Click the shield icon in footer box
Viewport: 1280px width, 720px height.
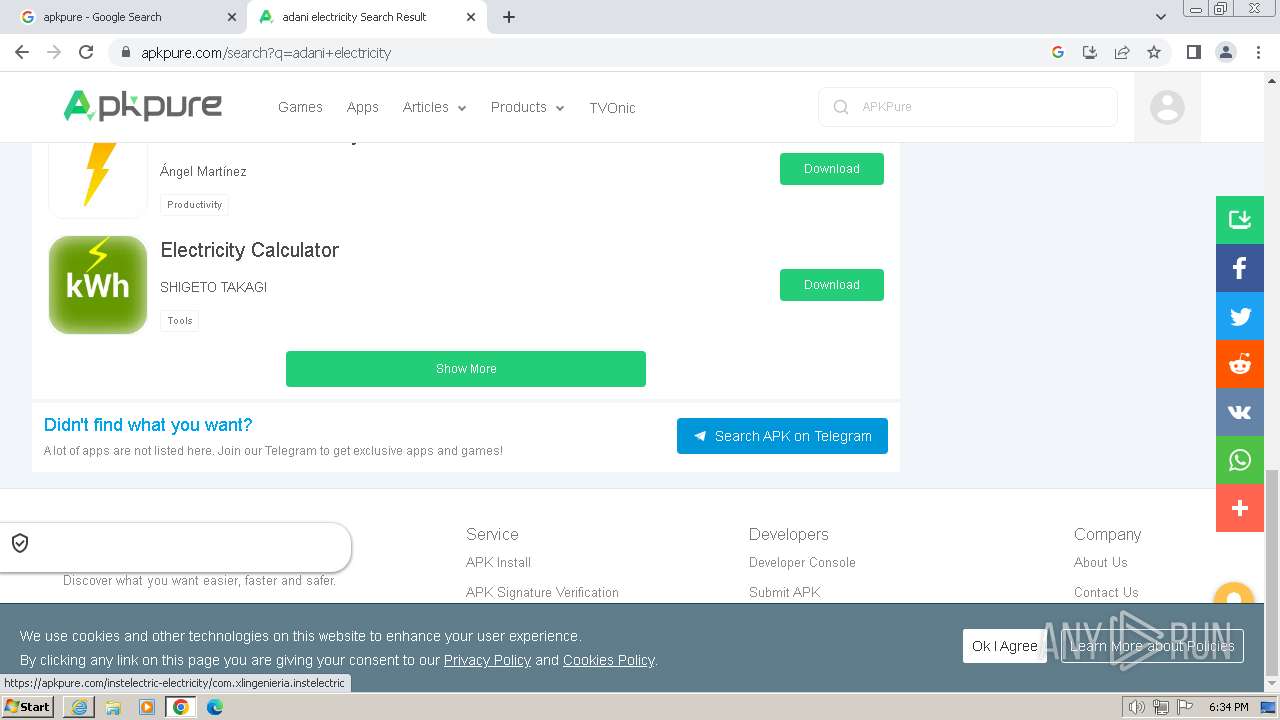coord(20,543)
